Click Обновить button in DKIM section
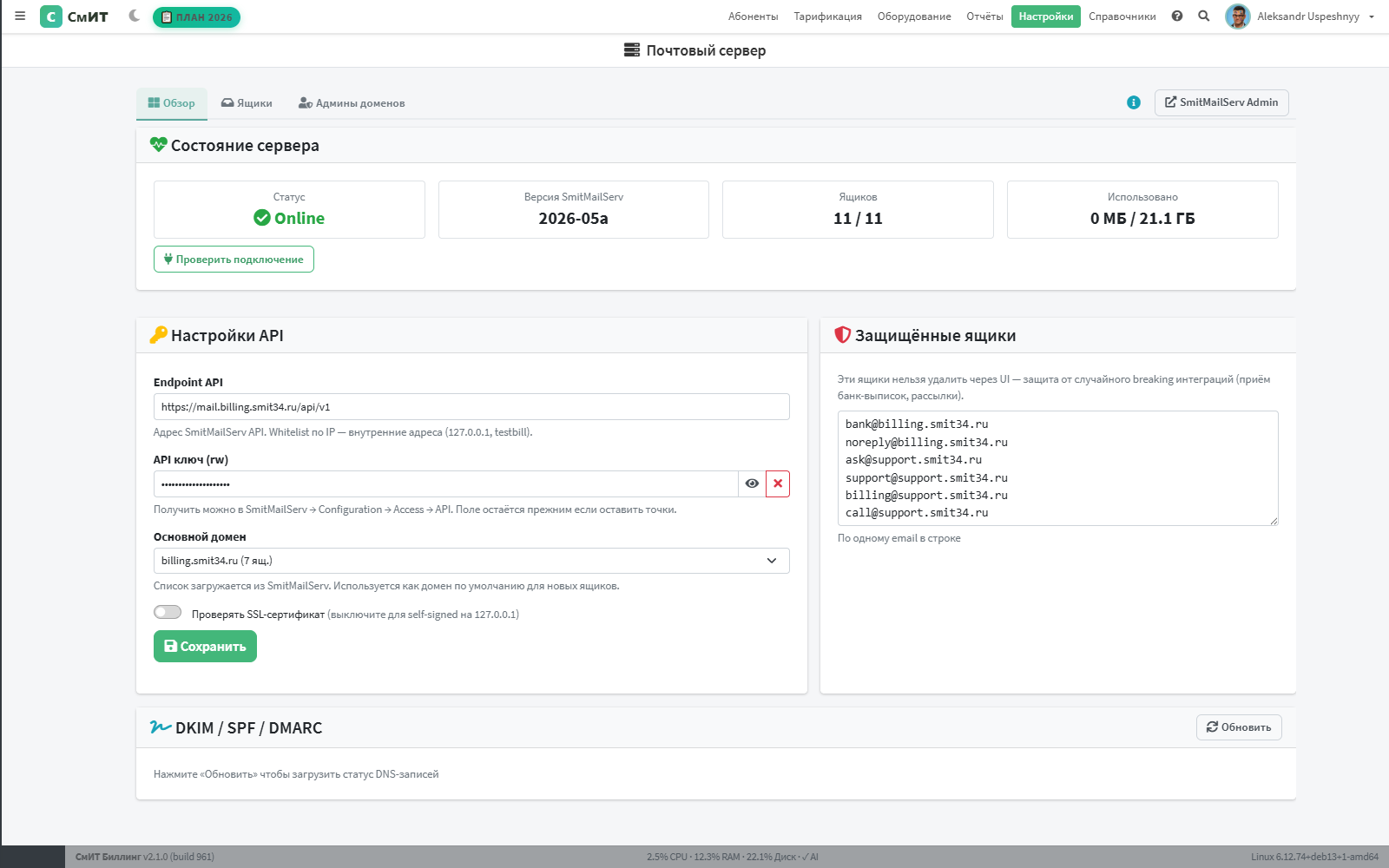This screenshot has width=1389, height=868. tap(1239, 727)
